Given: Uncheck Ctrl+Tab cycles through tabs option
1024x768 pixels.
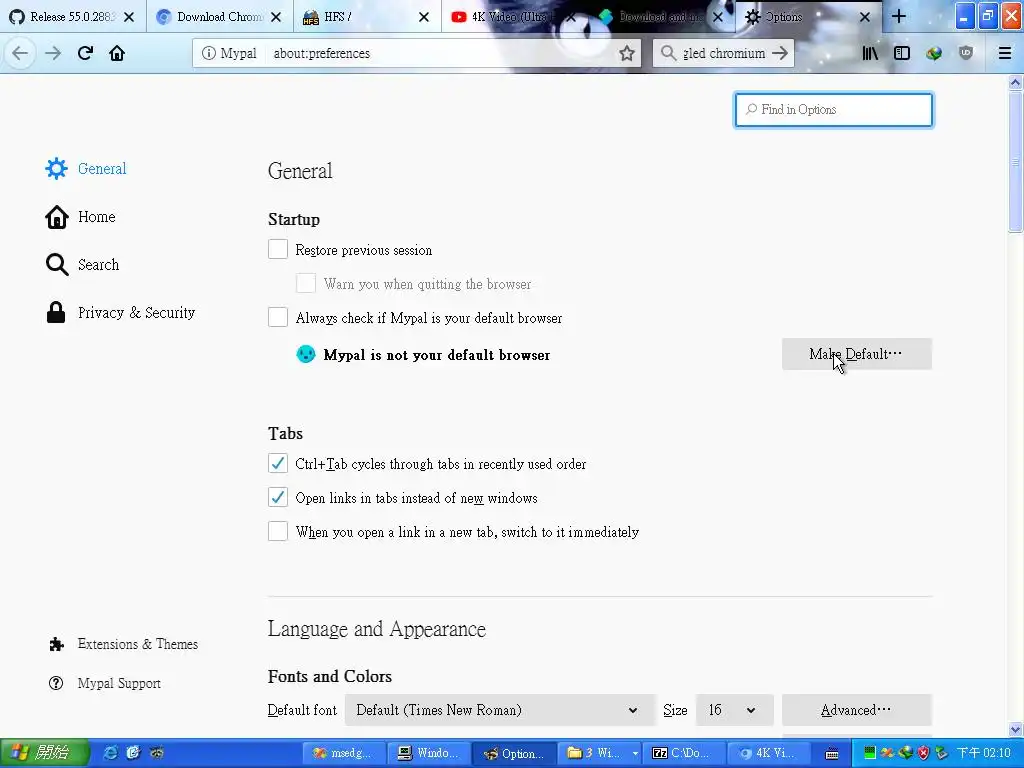Looking at the screenshot, I should [278, 463].
